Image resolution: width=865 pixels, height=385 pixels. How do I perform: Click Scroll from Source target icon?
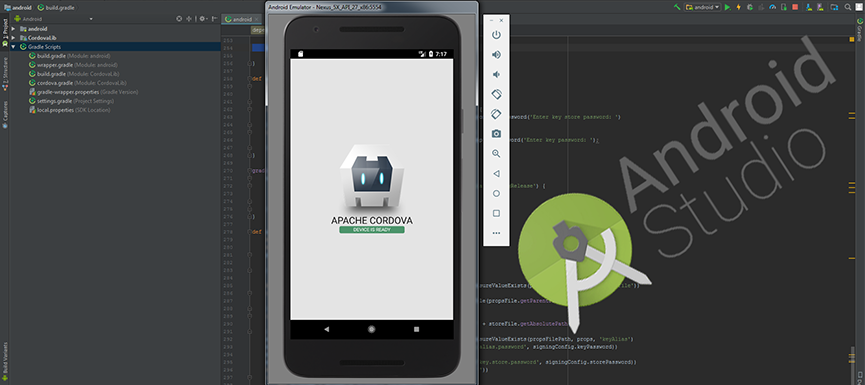(x=179, y=19)
